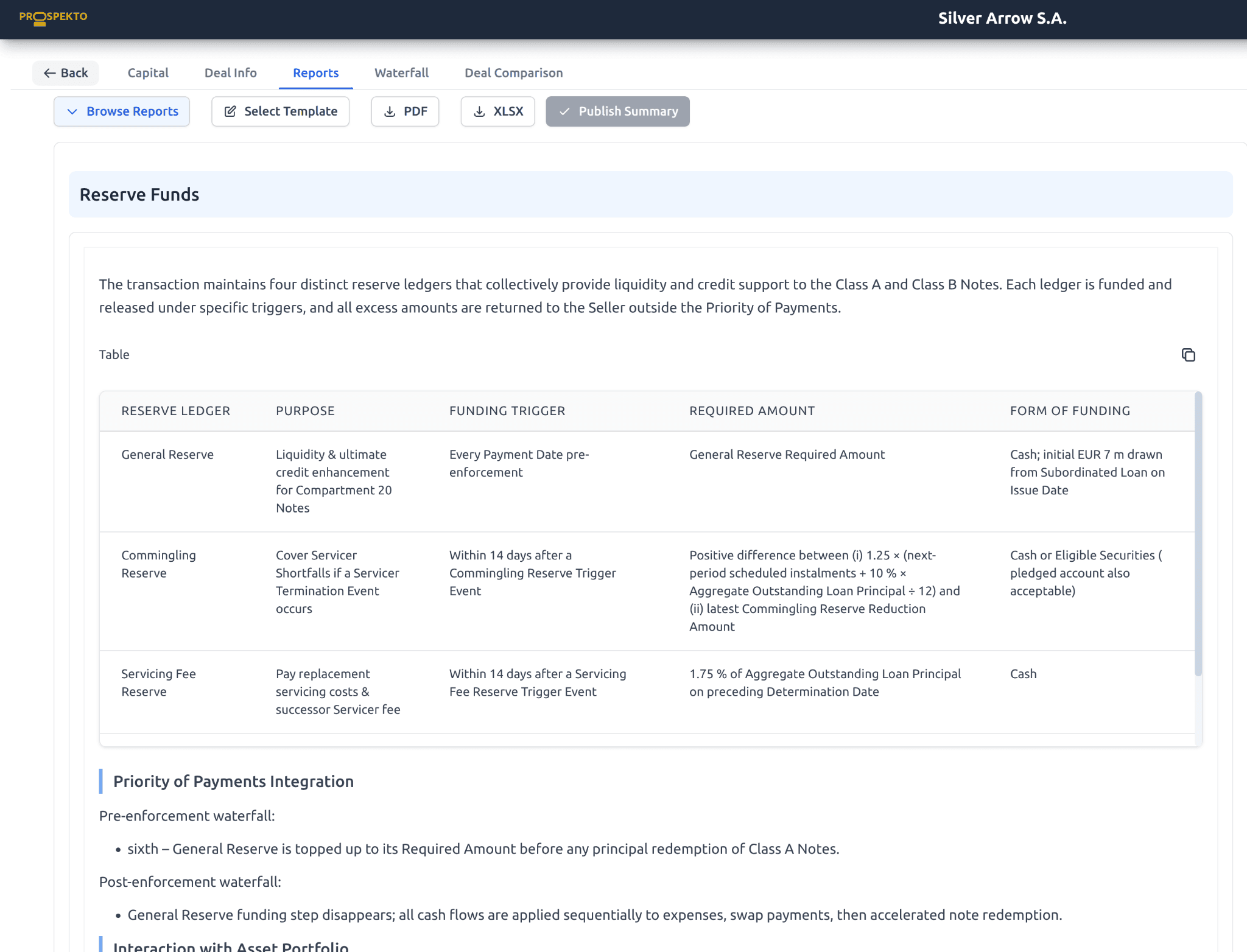Click the Silver Arrow S.A. title
The height and width of the screenshot is (952, 1247).
click(1002, 18)
